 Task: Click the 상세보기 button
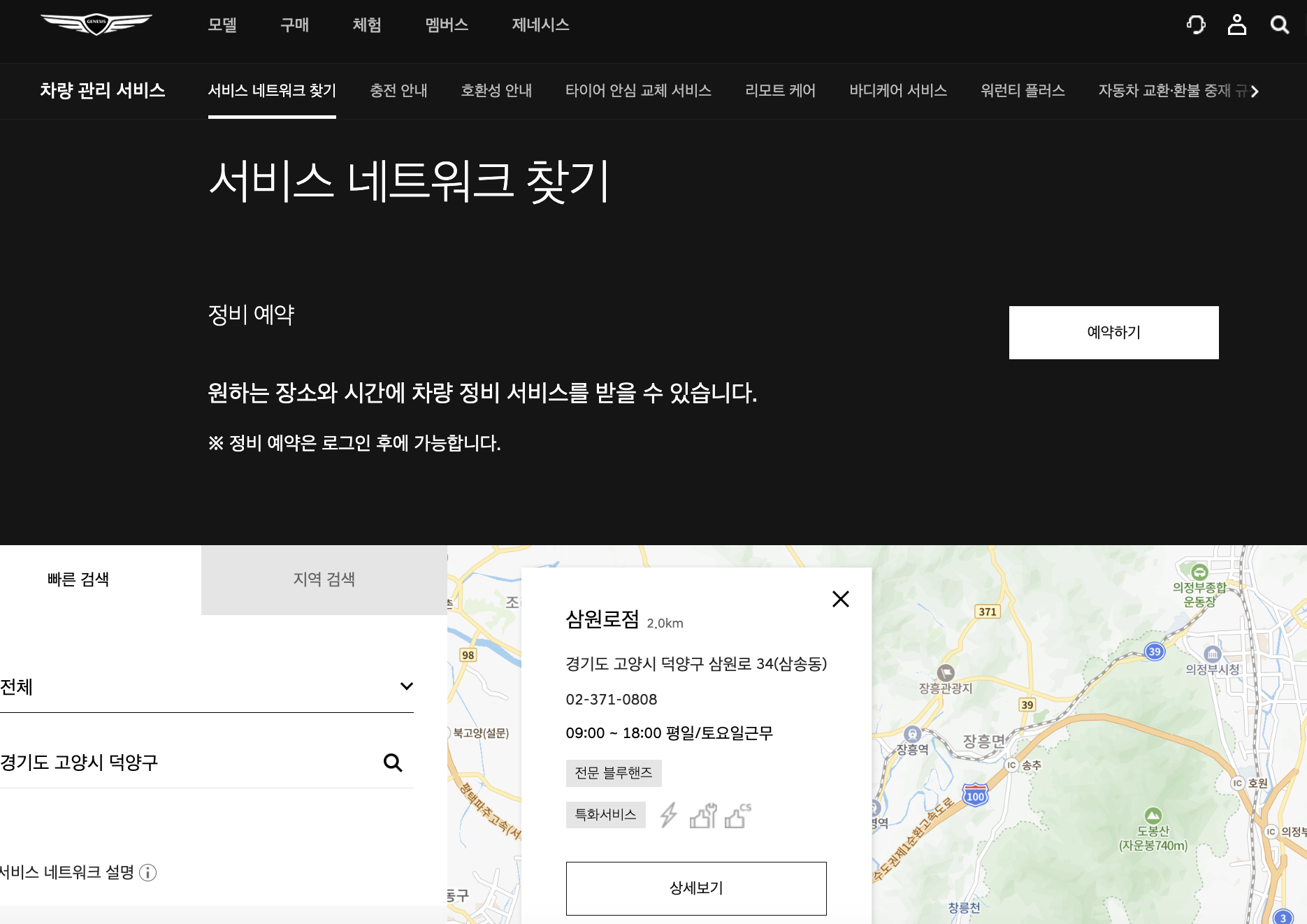696,888
